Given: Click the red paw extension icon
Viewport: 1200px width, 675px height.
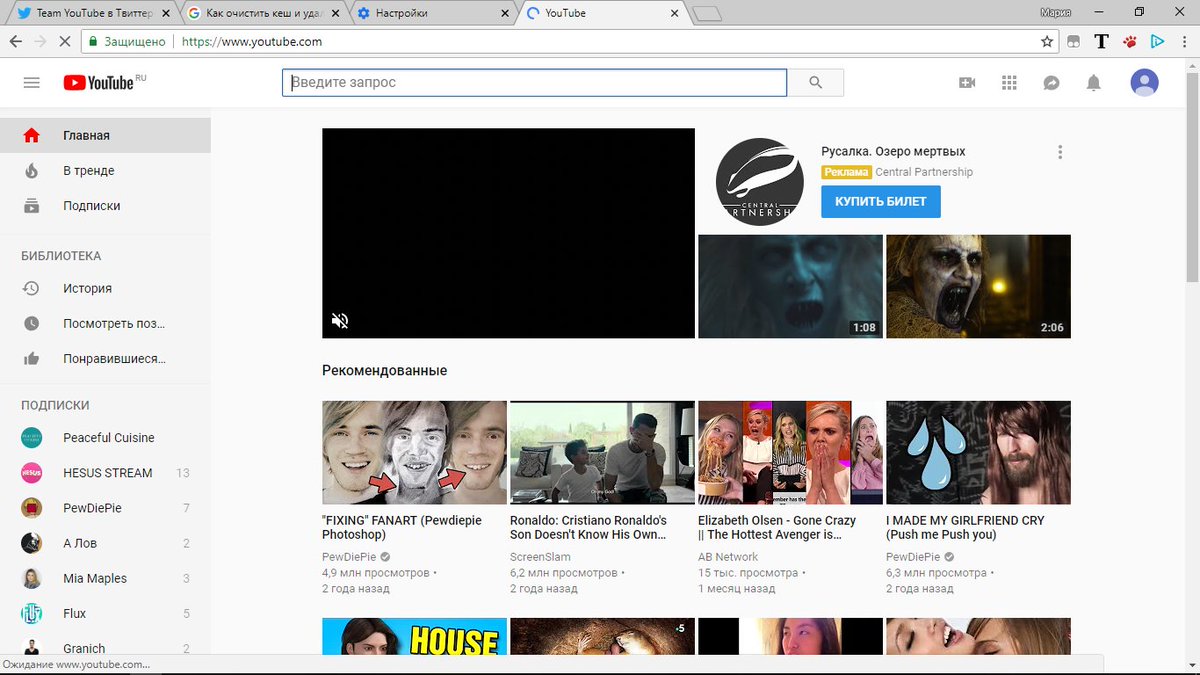Looking at the screenshot, I should (x=1129, y=42).
